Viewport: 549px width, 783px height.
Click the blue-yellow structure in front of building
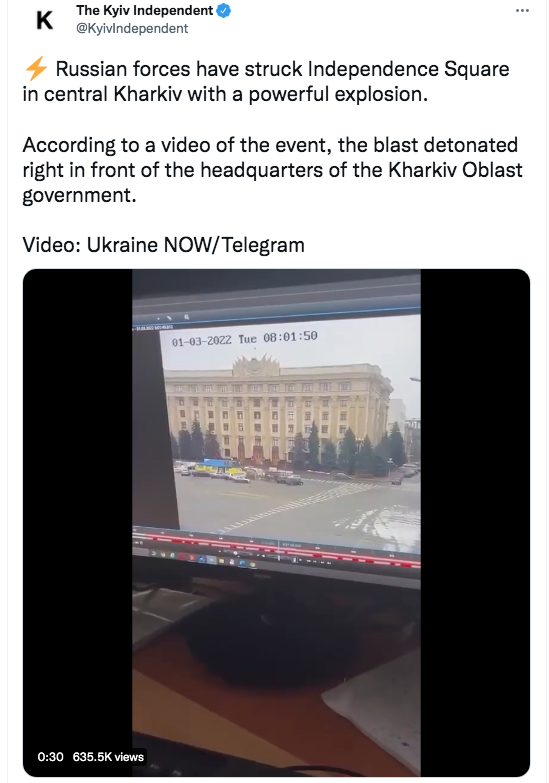click(x=215, y=466)
